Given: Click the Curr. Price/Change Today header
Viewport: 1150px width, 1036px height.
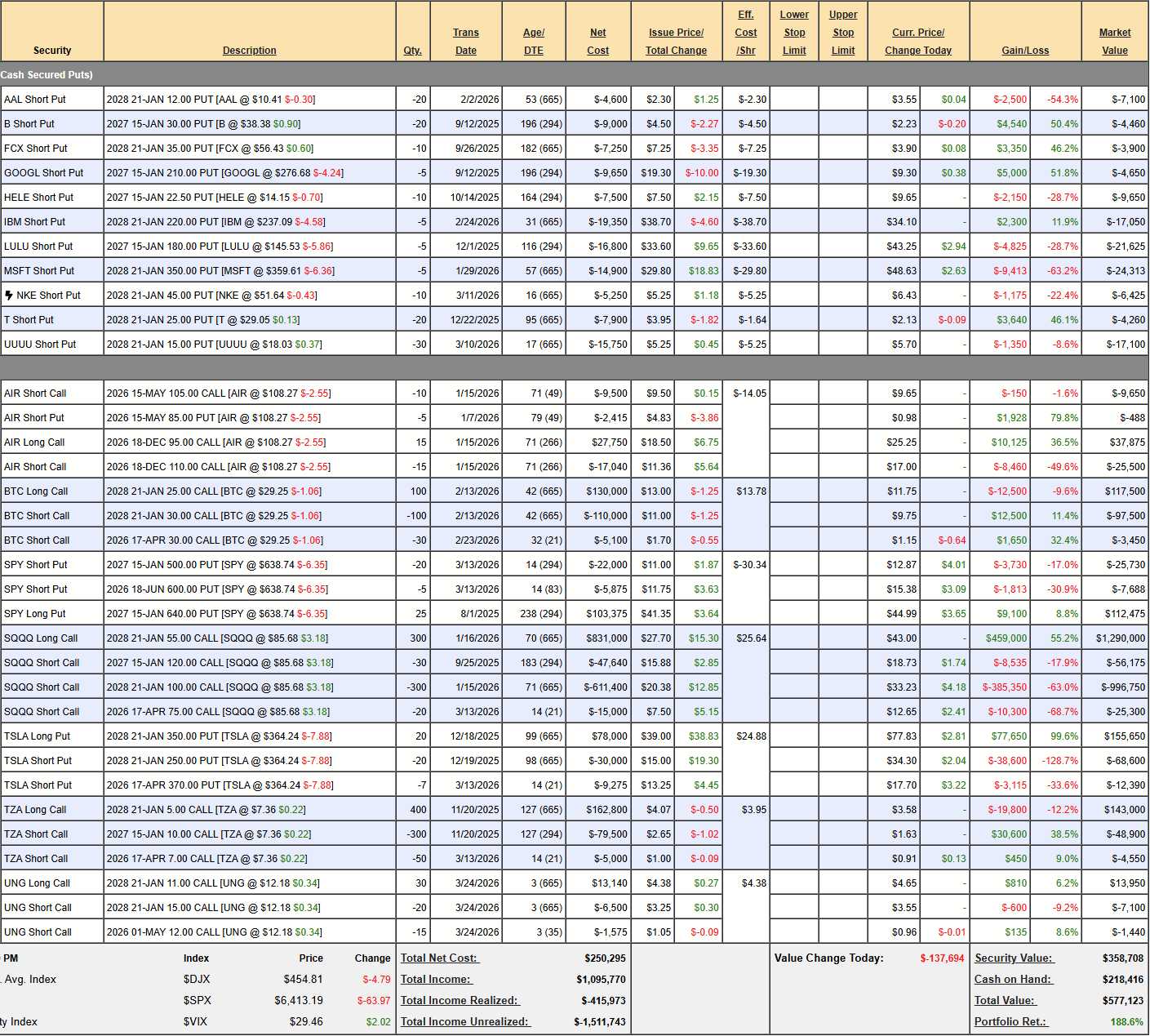Looking at the screenshot, I should click(x=917, y=42).
